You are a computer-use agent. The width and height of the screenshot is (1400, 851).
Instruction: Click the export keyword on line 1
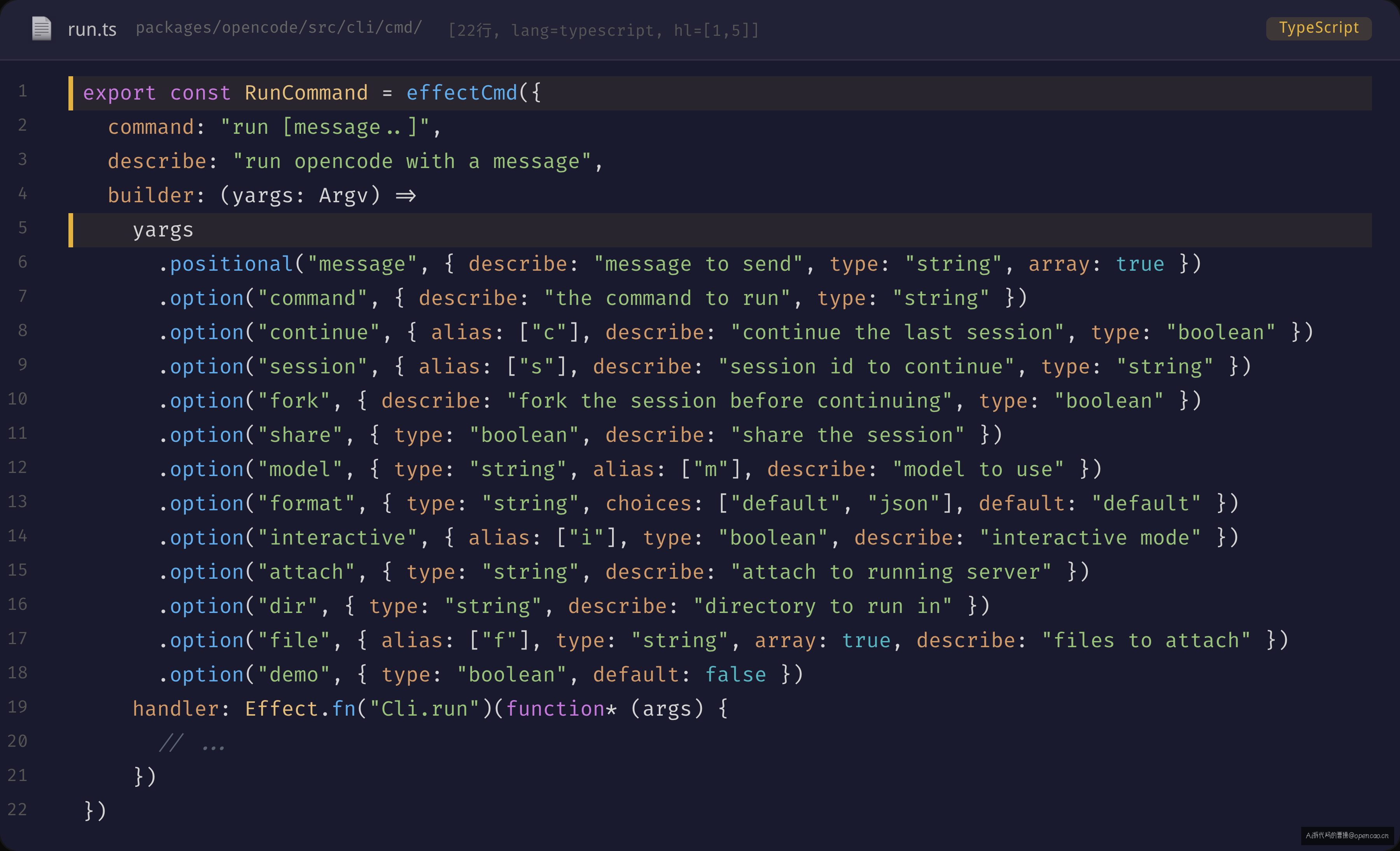119,93
